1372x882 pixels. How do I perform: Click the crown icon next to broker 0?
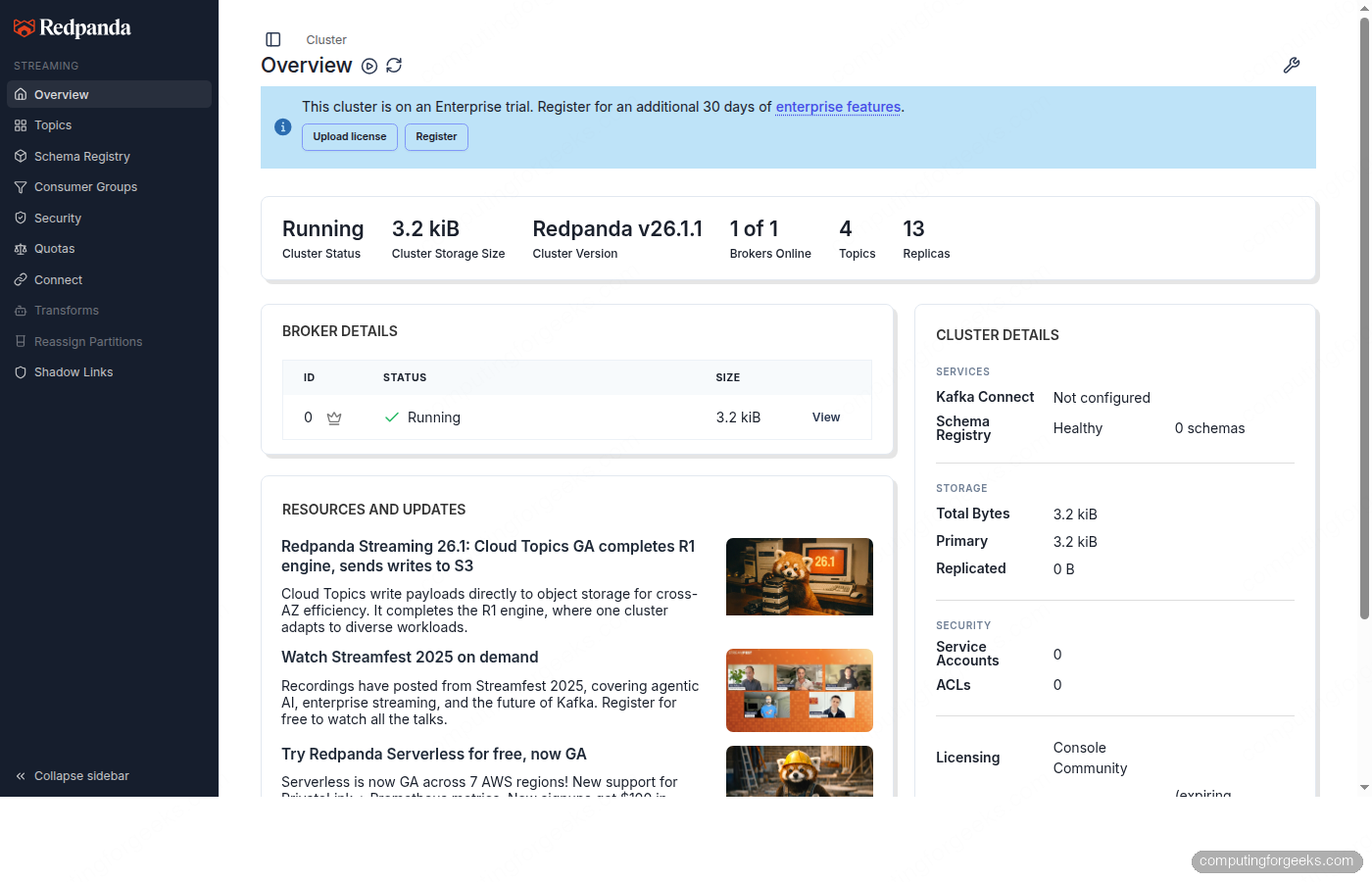pyautogui.click(x=333, y=416)
